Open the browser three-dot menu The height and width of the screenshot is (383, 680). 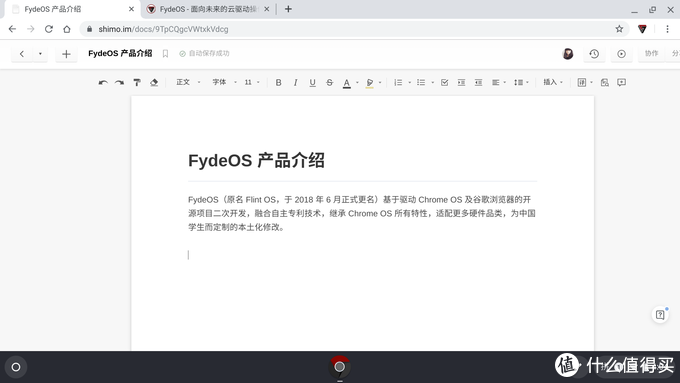pos(667,29)
